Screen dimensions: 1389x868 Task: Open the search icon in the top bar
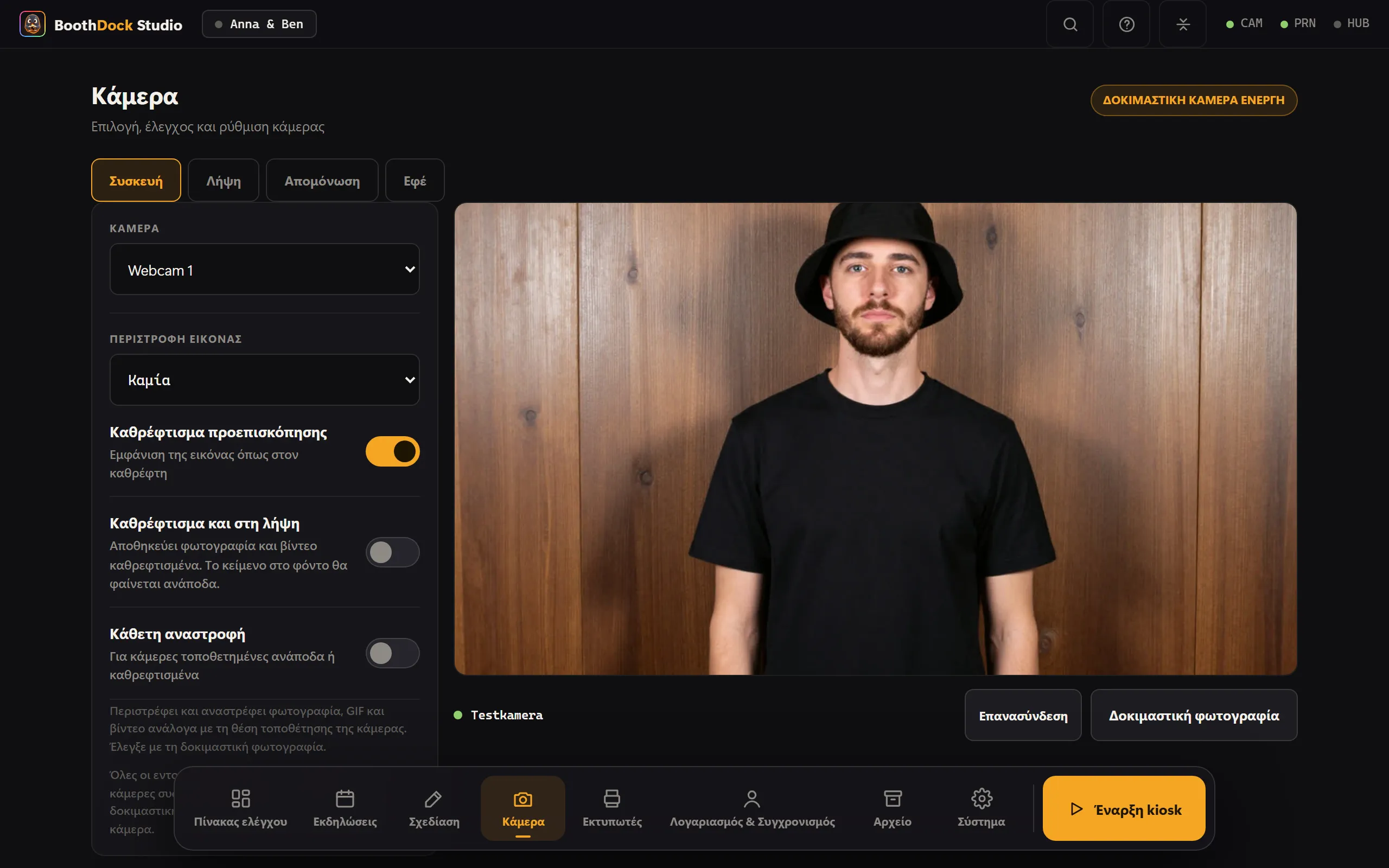coord(1070,24)
